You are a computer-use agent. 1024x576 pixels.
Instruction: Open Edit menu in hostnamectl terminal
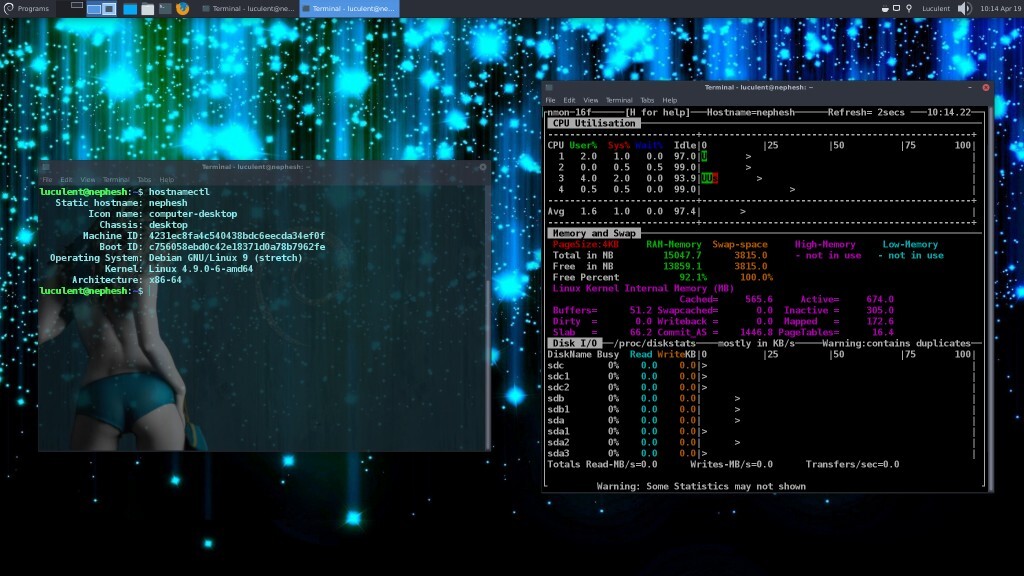tap(64, 180)
